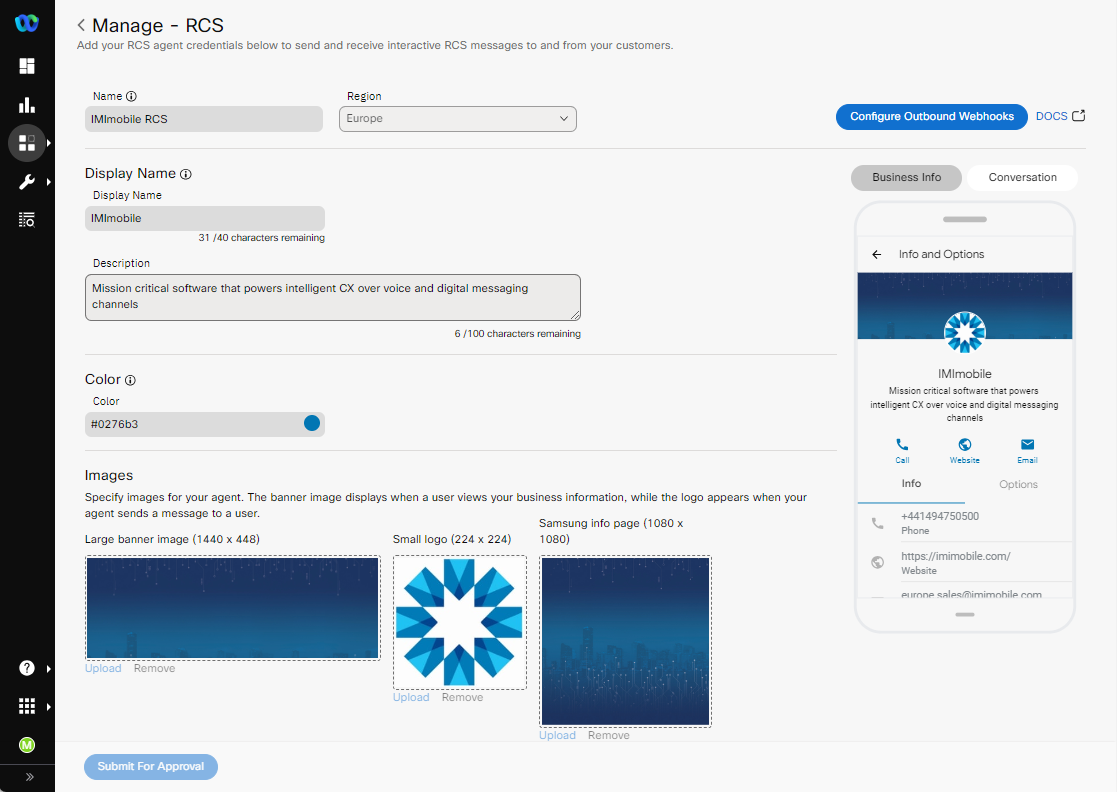Screen dimensions: 1117x792
Task: Click the wrench tools icon in sidebar
Action: tap(27, 181)
